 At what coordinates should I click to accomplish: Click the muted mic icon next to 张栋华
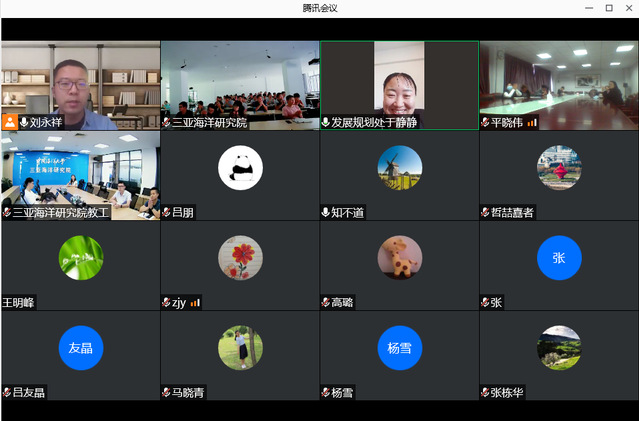(485, 392)
